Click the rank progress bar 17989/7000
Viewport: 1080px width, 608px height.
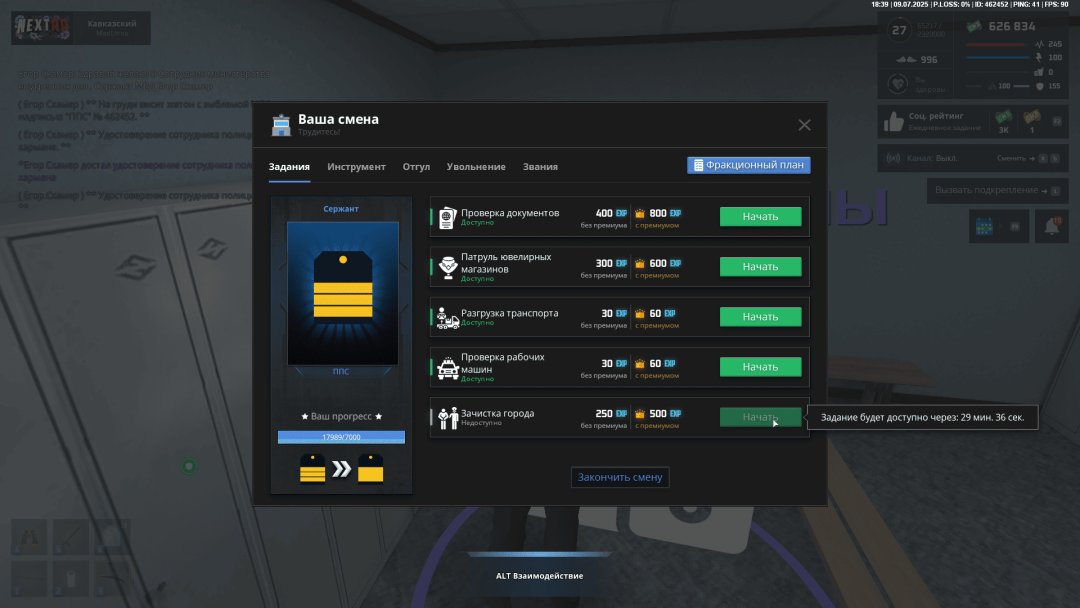coord(341,437)
